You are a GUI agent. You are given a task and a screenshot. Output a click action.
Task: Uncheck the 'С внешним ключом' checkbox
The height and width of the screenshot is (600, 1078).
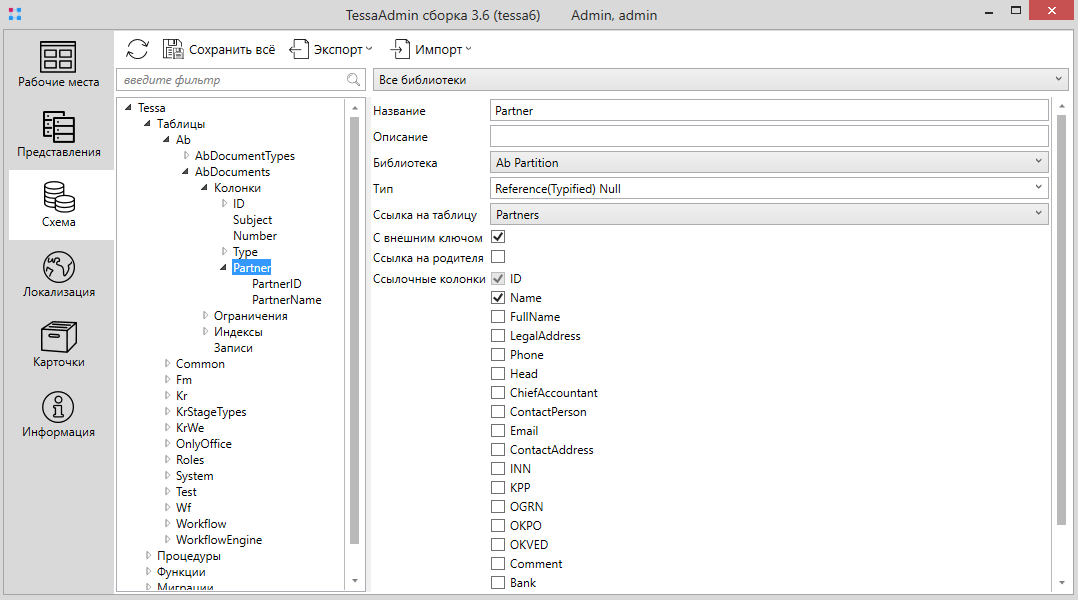[x=498, y=238]
